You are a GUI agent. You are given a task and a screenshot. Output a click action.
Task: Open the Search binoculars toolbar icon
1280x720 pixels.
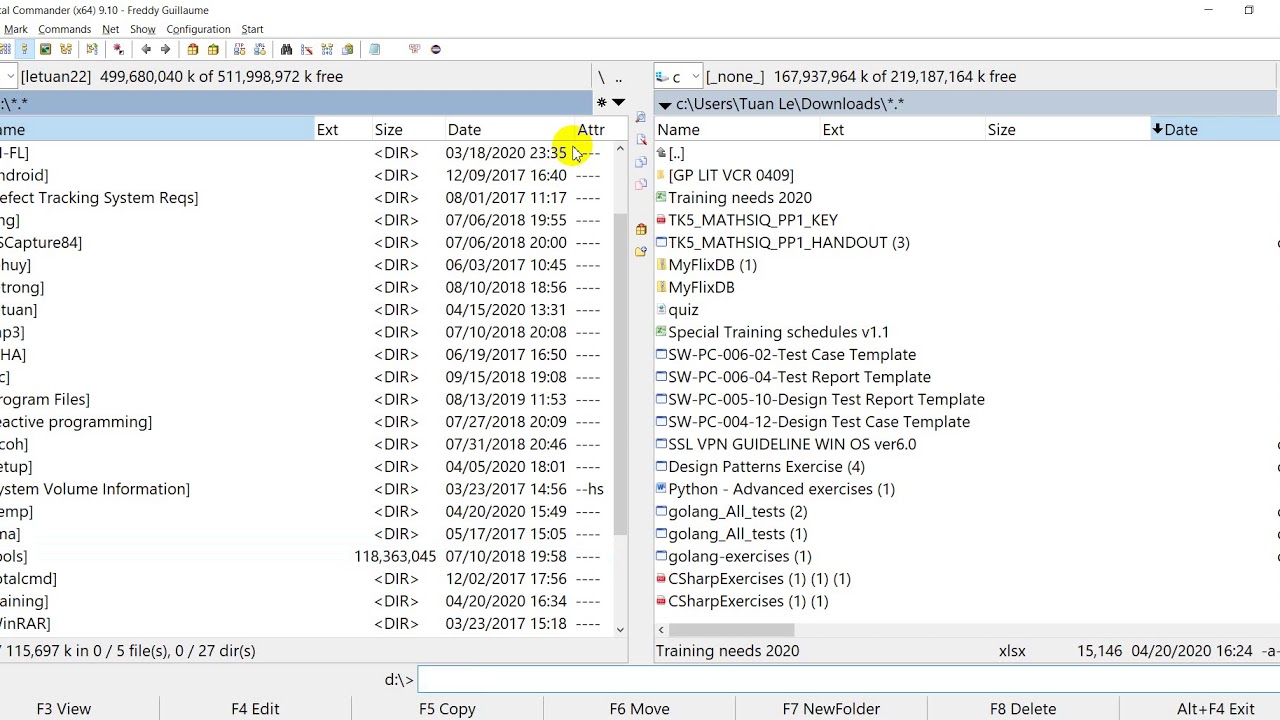pyautogui.click(x=286, y=49)
